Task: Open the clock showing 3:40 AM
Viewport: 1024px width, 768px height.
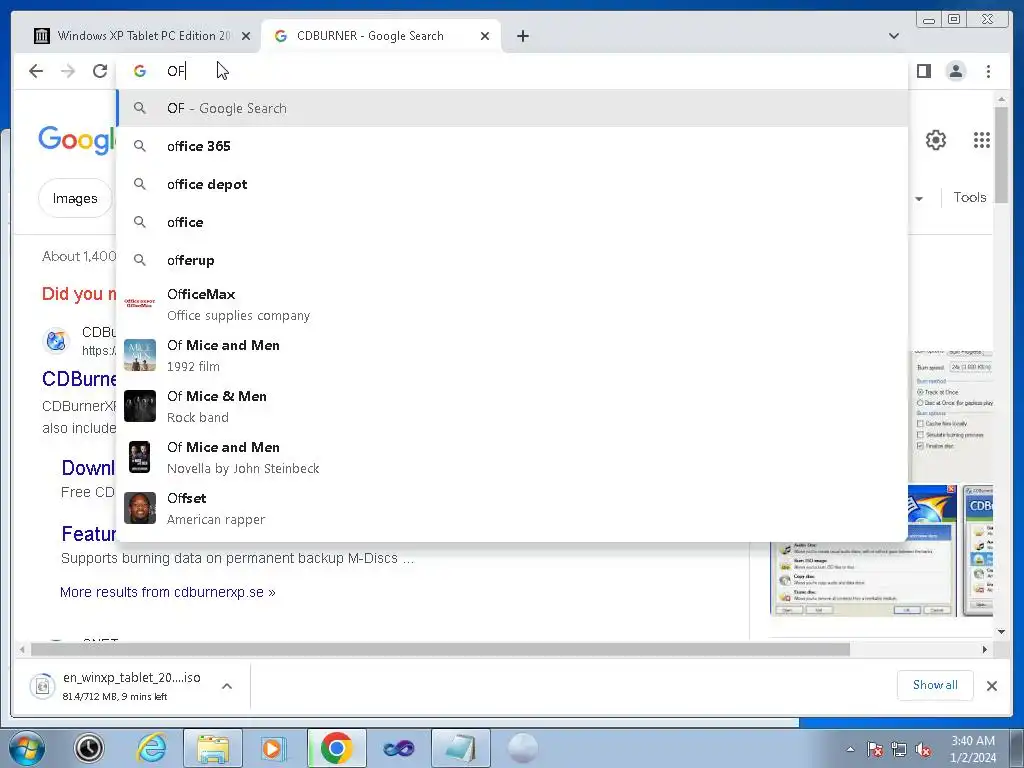Action: (x=973, y=749)
